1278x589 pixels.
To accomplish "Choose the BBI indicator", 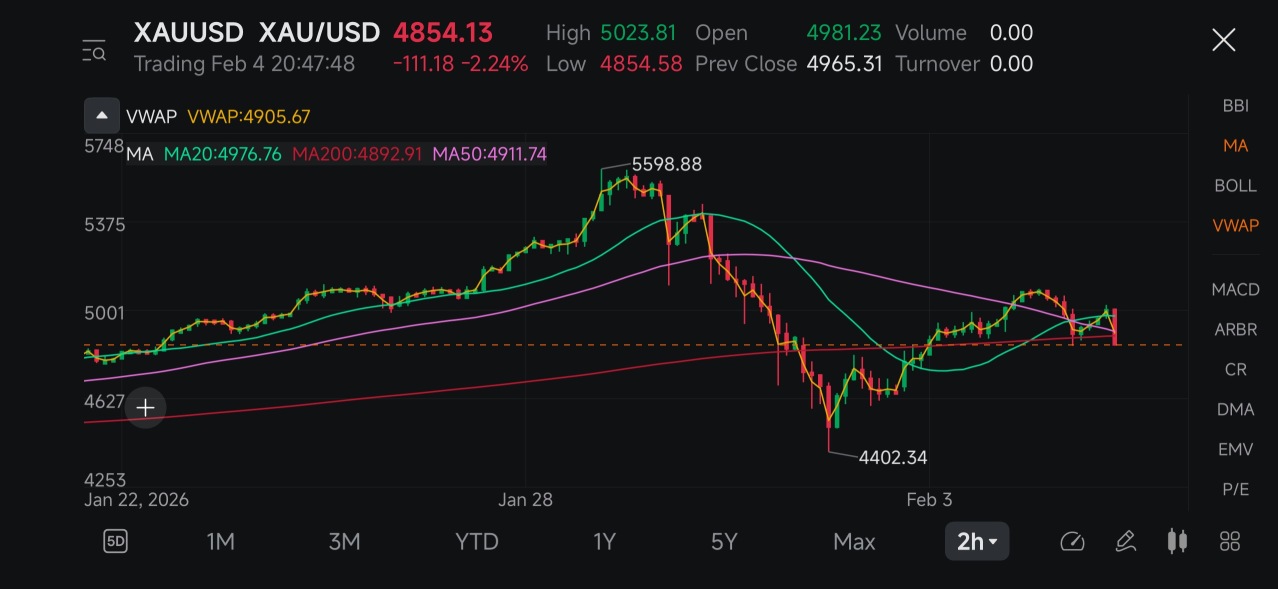I will coord(1235,106).
